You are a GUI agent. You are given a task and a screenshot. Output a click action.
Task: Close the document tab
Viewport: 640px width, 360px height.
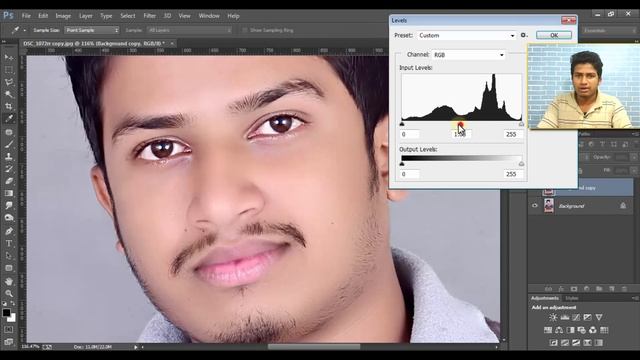[x=172, y=43]
